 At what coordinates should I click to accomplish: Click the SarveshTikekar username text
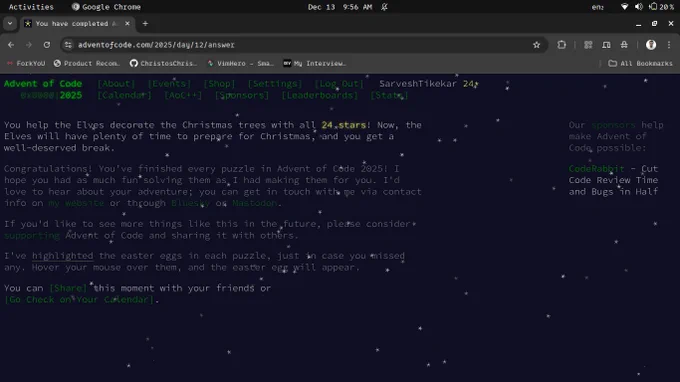coord(418,83)
